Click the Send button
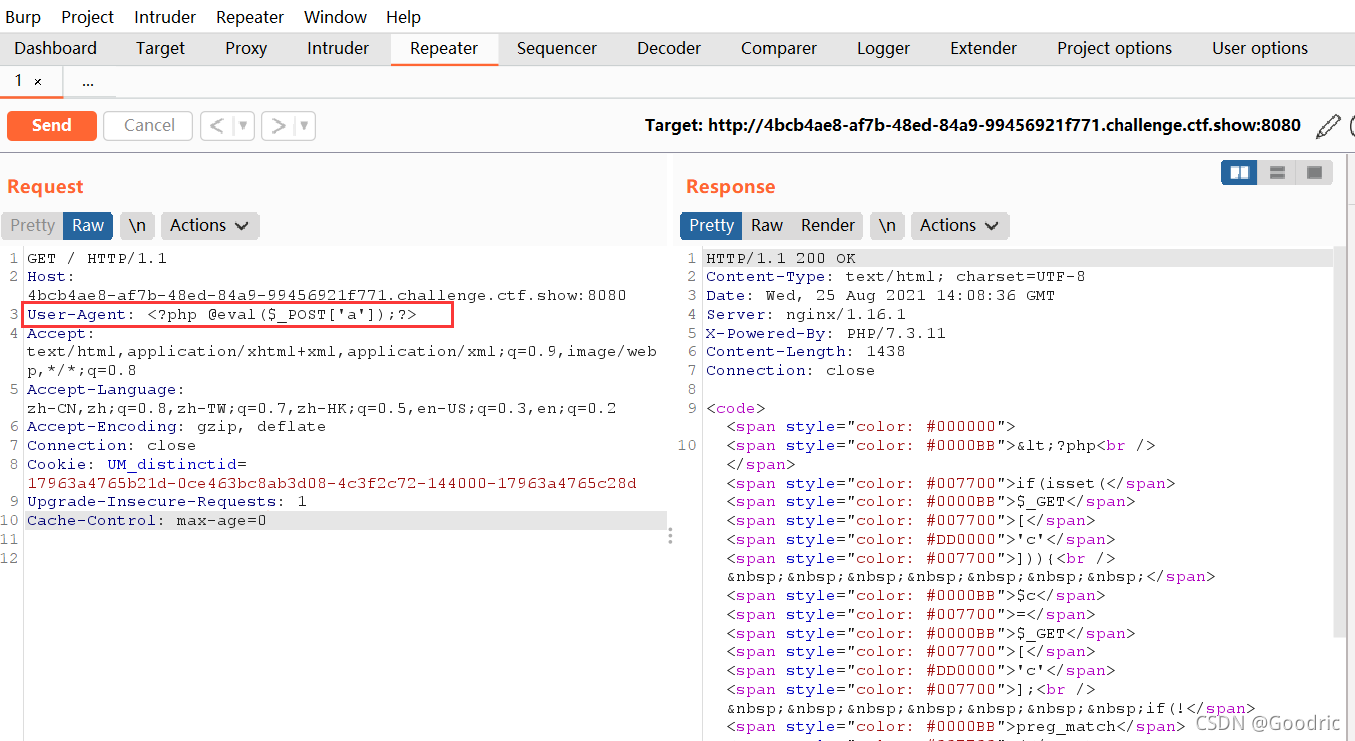The height and width of the screenshot is (741, 1355). (52, 126)
